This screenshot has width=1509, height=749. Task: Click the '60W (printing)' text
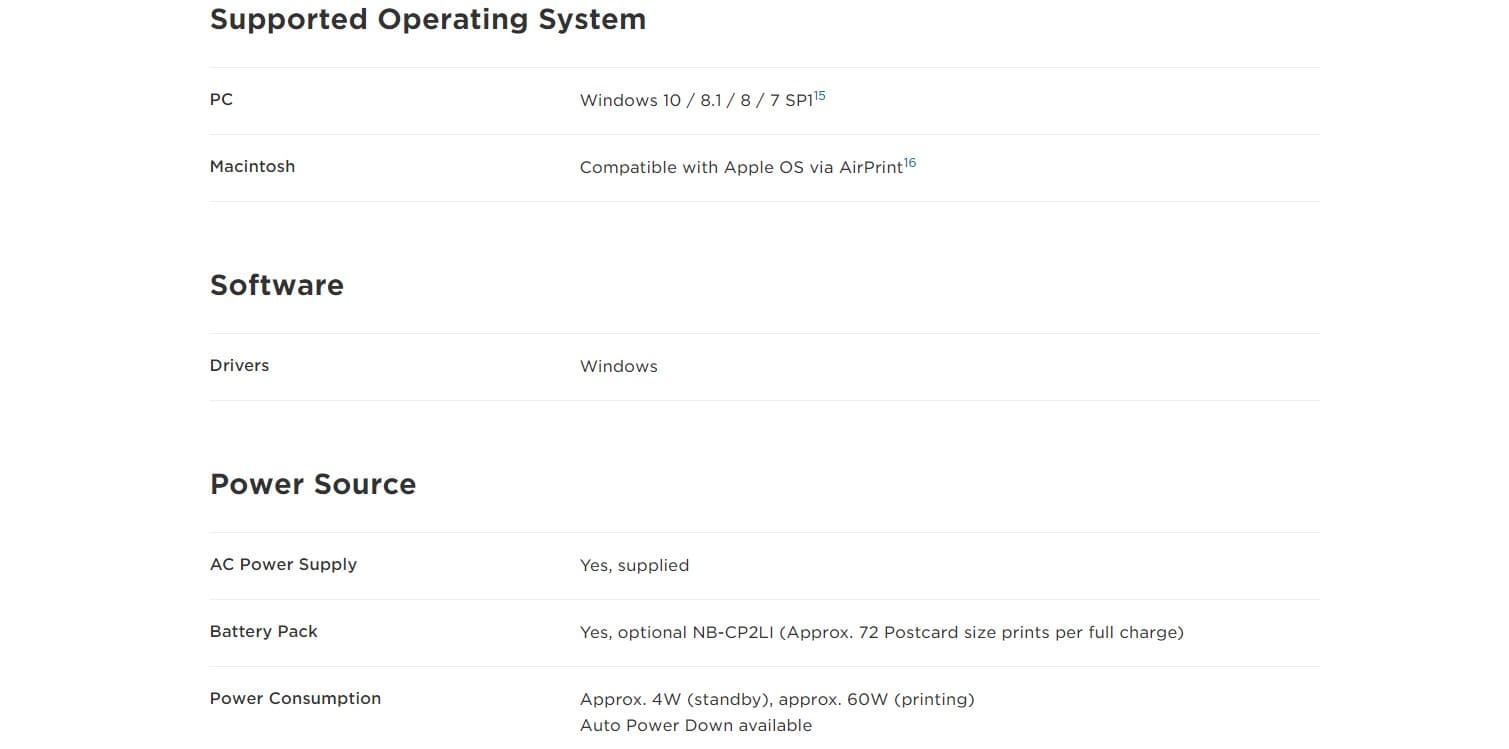(910, 700)
